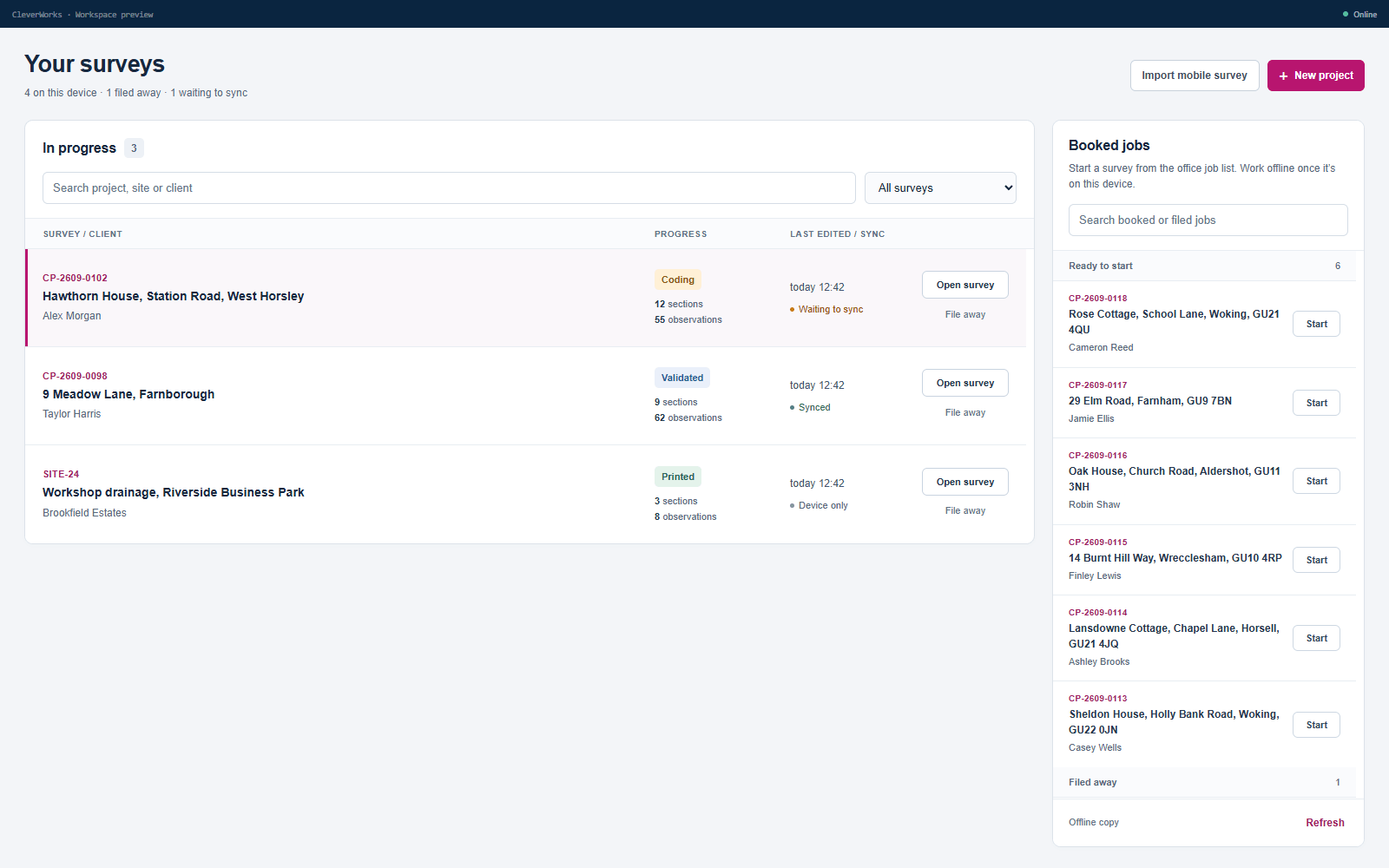1389x868 pixels.
Task: Select job reference CP-2609-0118
Action: pyautogui.click(x=1098, y=299)
